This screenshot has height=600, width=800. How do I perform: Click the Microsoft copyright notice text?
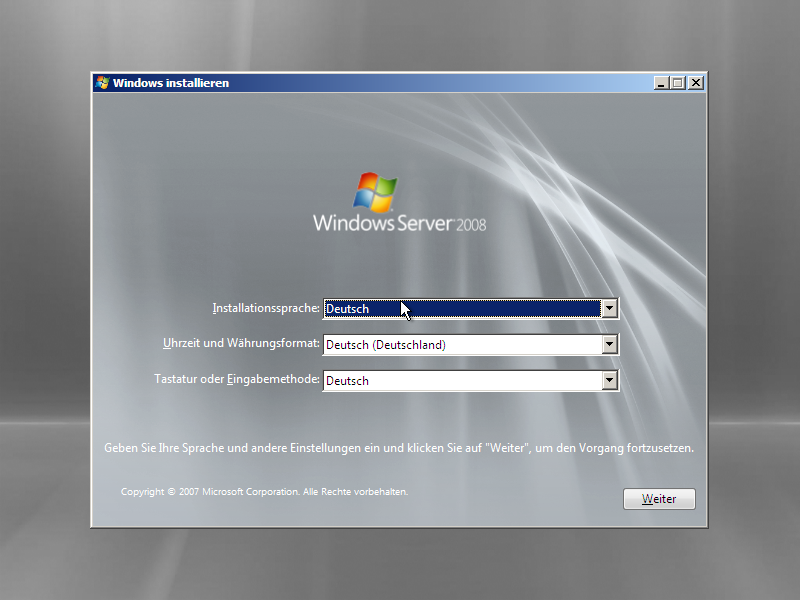264,491
